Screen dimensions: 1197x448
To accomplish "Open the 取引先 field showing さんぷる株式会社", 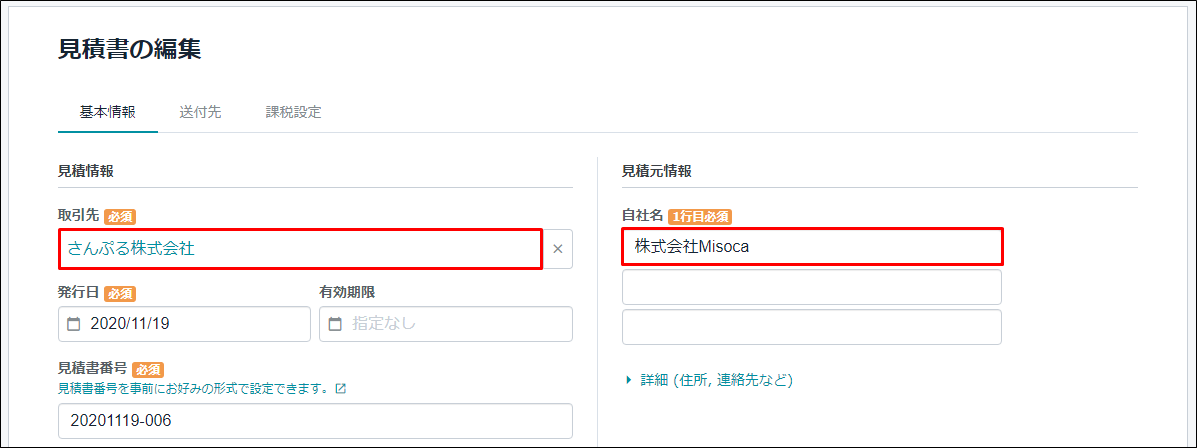I will point(301,249).
